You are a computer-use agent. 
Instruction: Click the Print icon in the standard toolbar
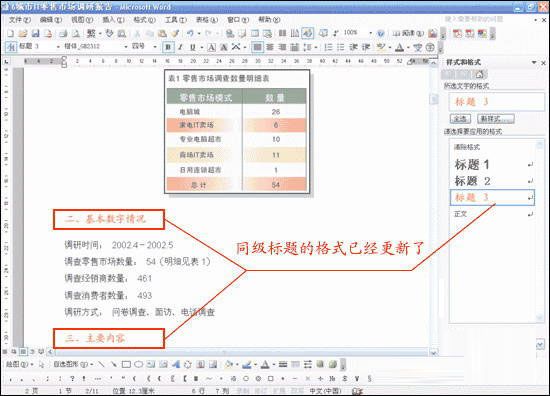tap(63, 34)
